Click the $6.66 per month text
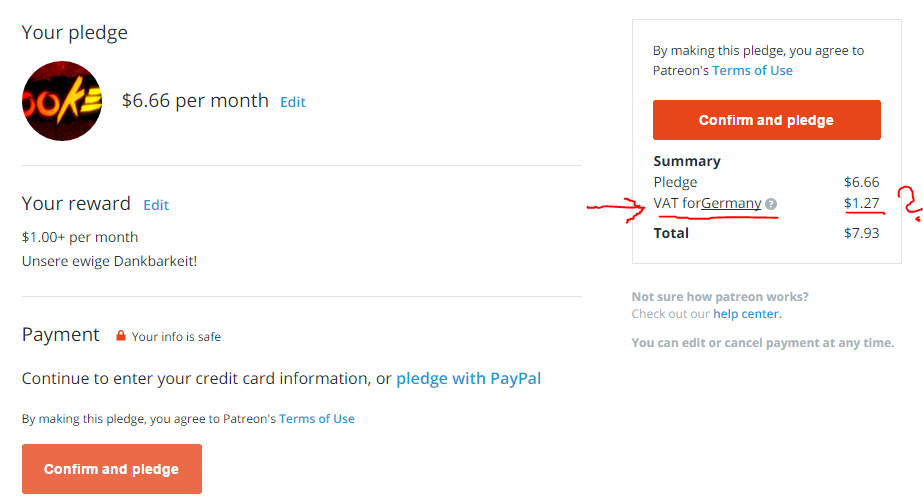923x504 pixels. 195,101
